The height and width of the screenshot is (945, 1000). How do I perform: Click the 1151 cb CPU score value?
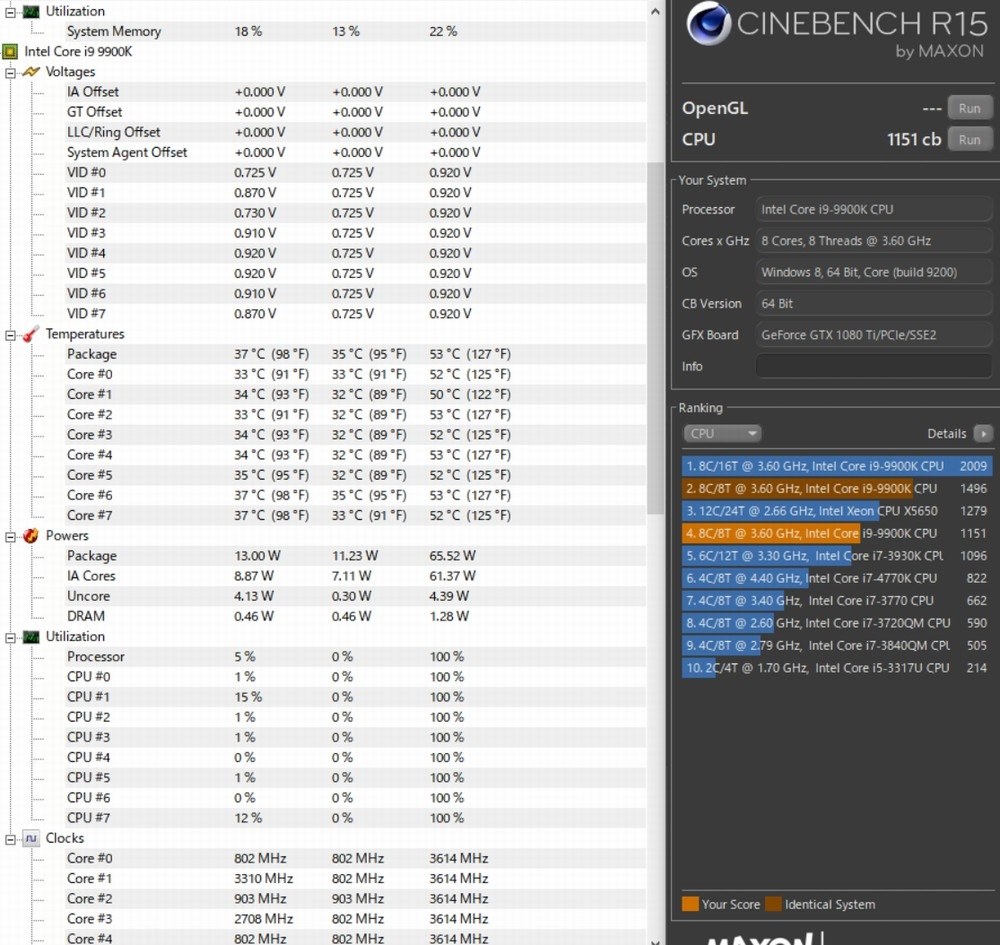coord(914,139)
